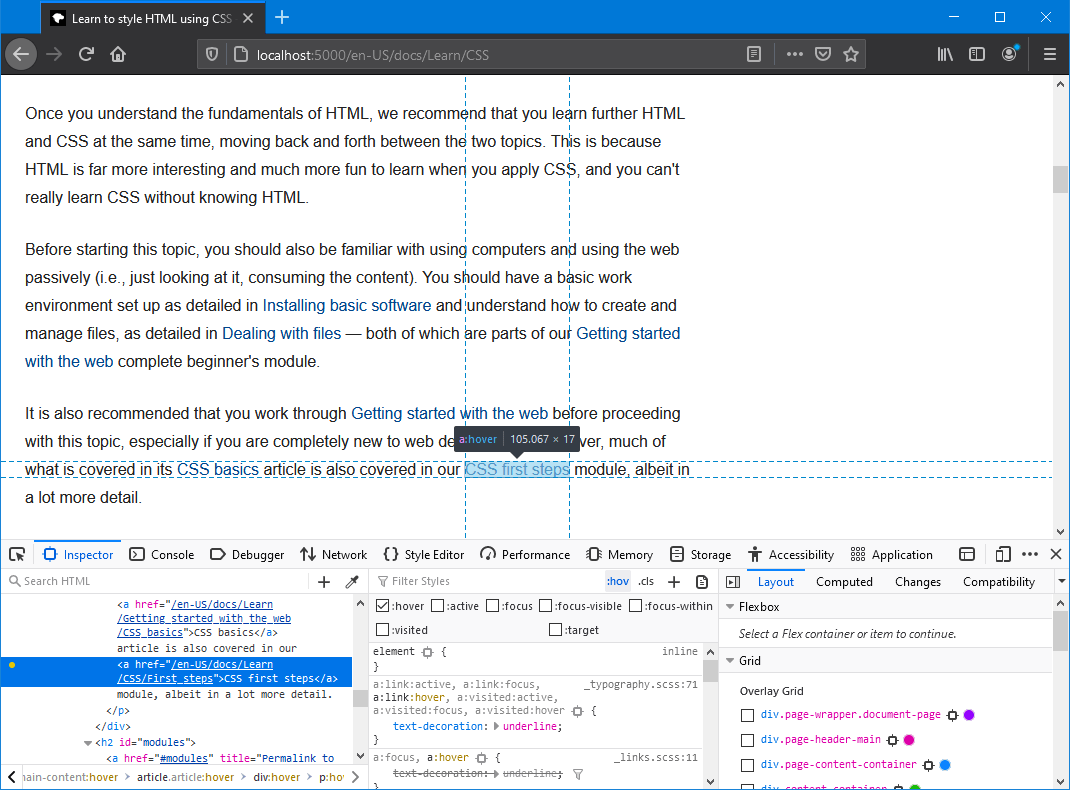Viewport: 1070px width, 790px height.
Task: Enable the :target pseudo-class
Action: tap(555, 630)
